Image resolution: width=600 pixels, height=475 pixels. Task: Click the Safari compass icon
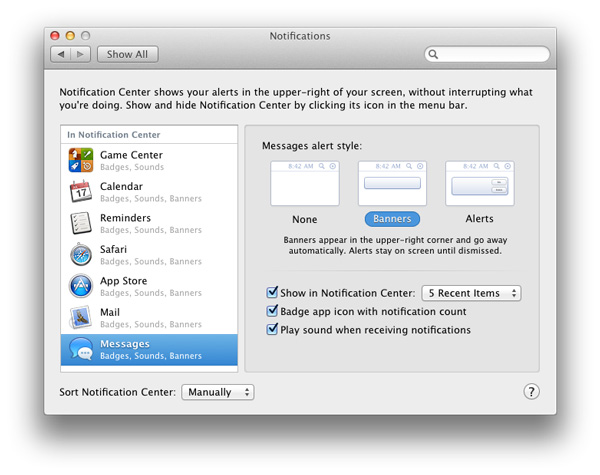[81, 254]
